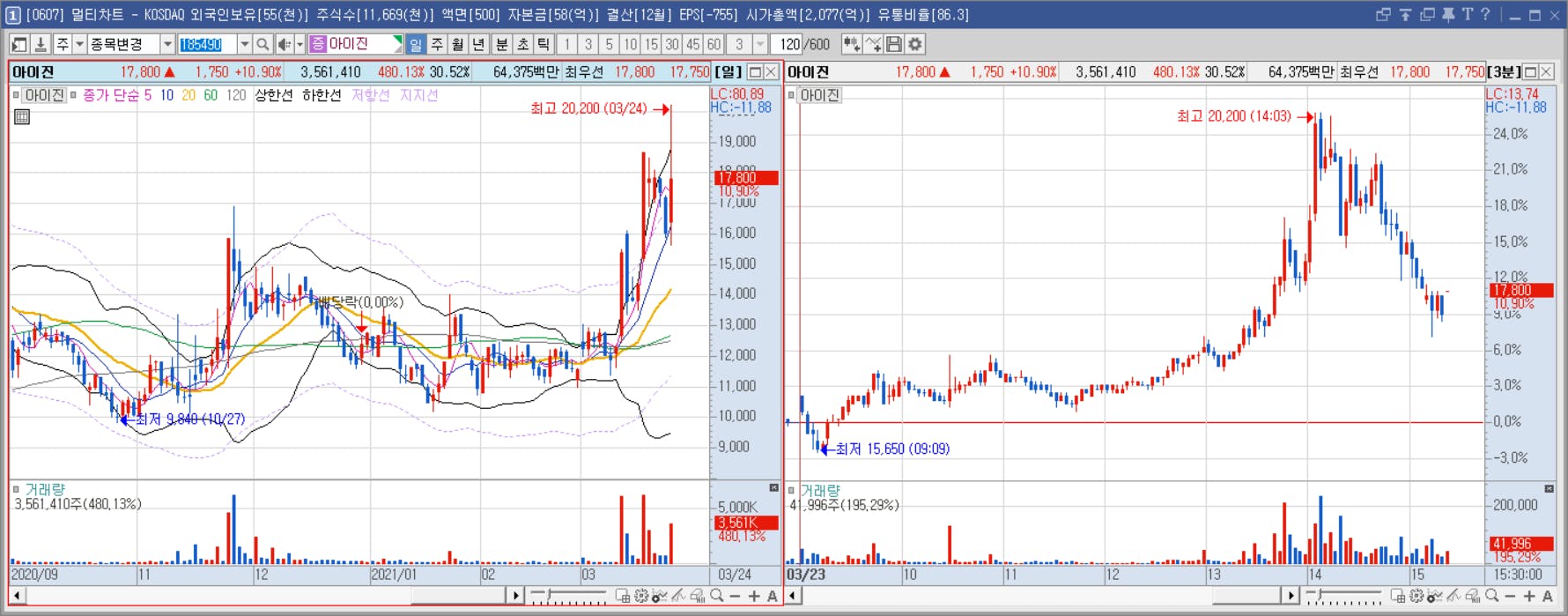Select the 60-minute interval tab
The image size is (1568, 616).
[714, 44]
